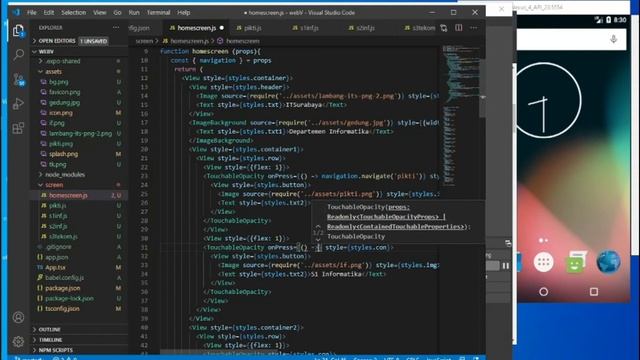Click the clock widget on emulator
The width and height of the screenshot is (640, 360).
click(545, 100)
